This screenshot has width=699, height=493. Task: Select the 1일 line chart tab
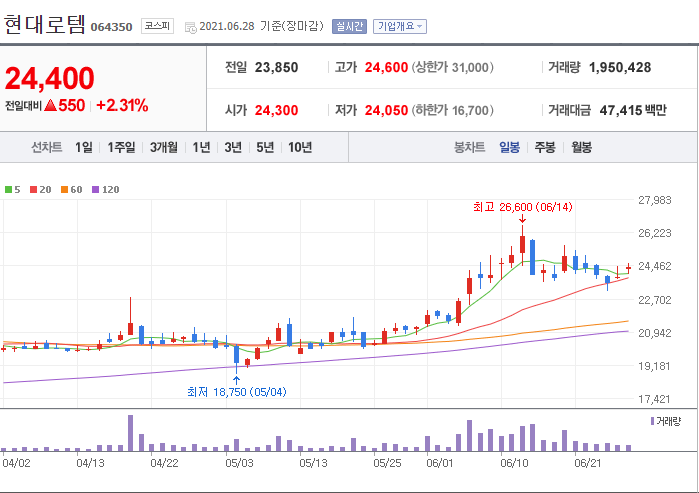83,147
